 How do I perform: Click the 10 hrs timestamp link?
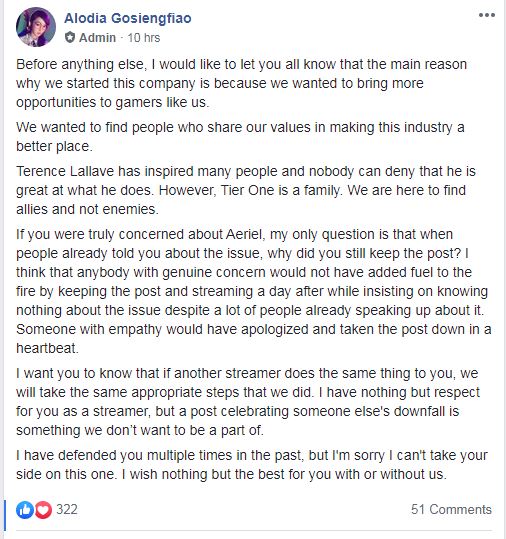click(x=144, y=37)
